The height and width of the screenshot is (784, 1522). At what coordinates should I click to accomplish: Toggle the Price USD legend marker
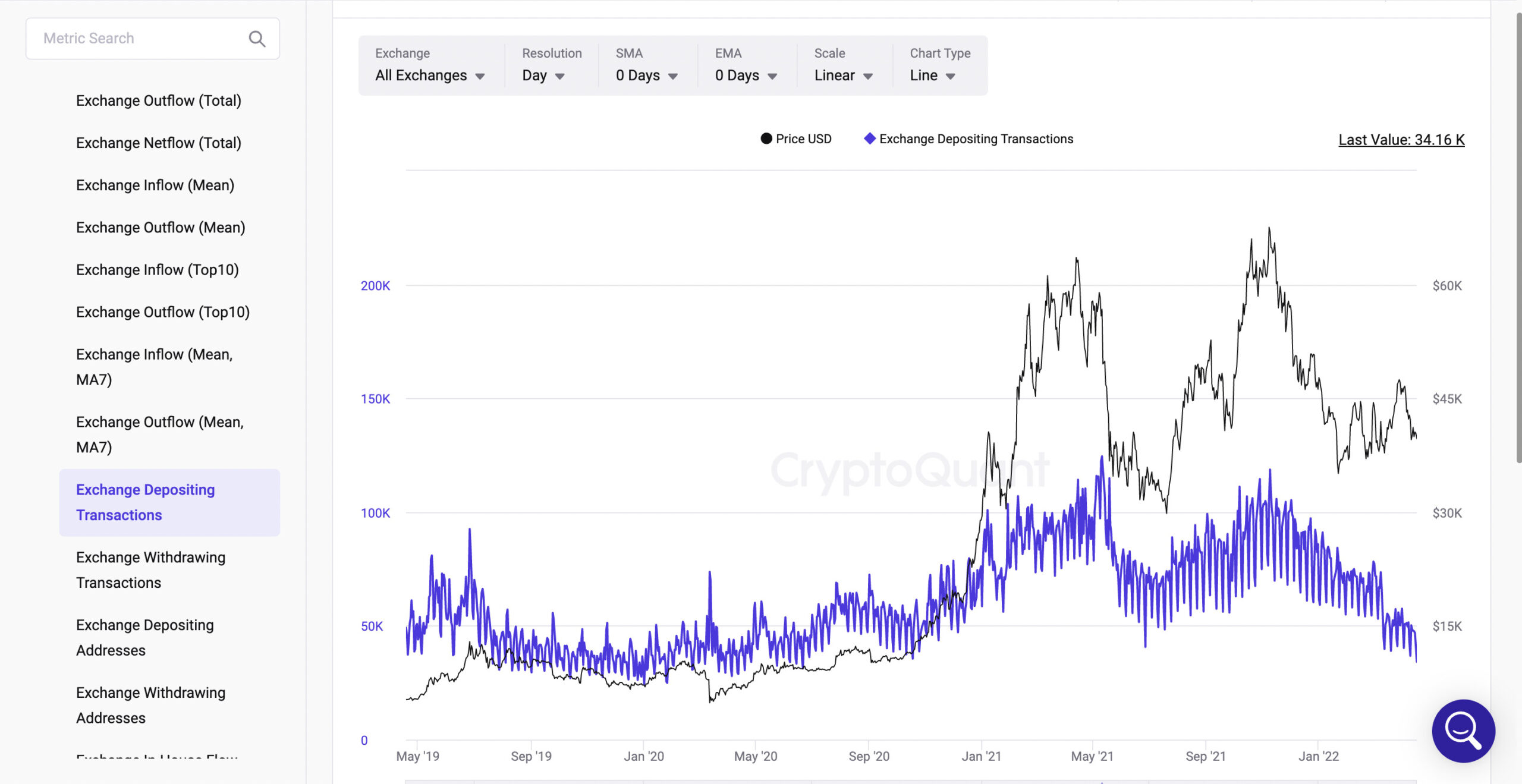766,138
